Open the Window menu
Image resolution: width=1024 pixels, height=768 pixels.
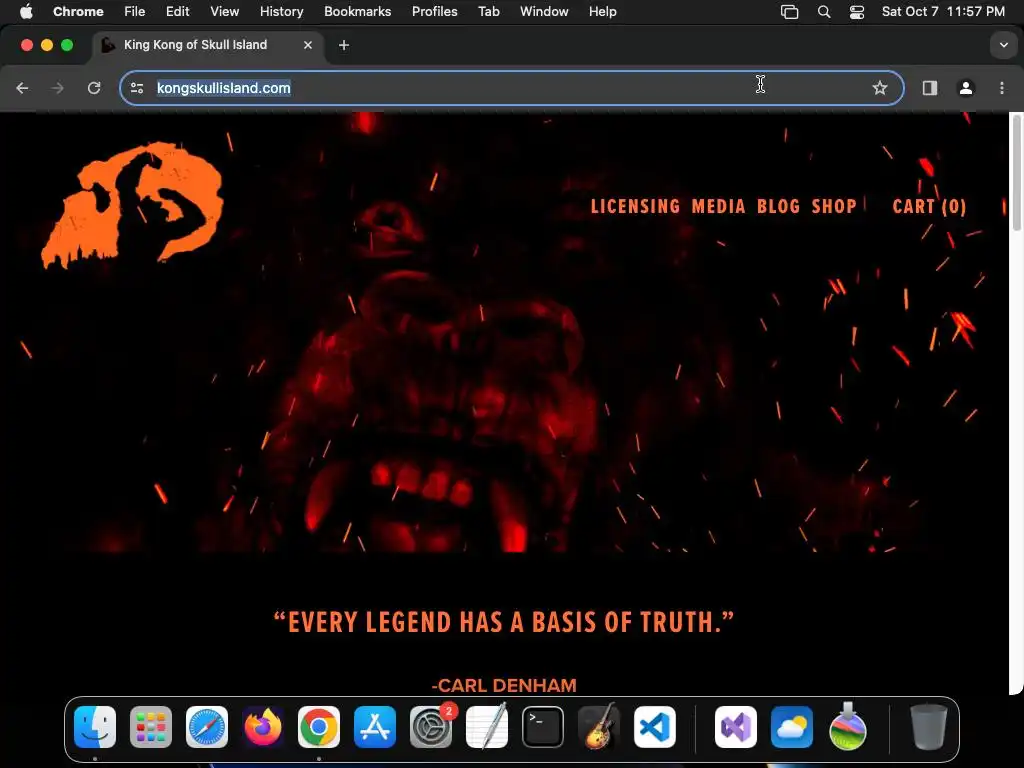544,12
